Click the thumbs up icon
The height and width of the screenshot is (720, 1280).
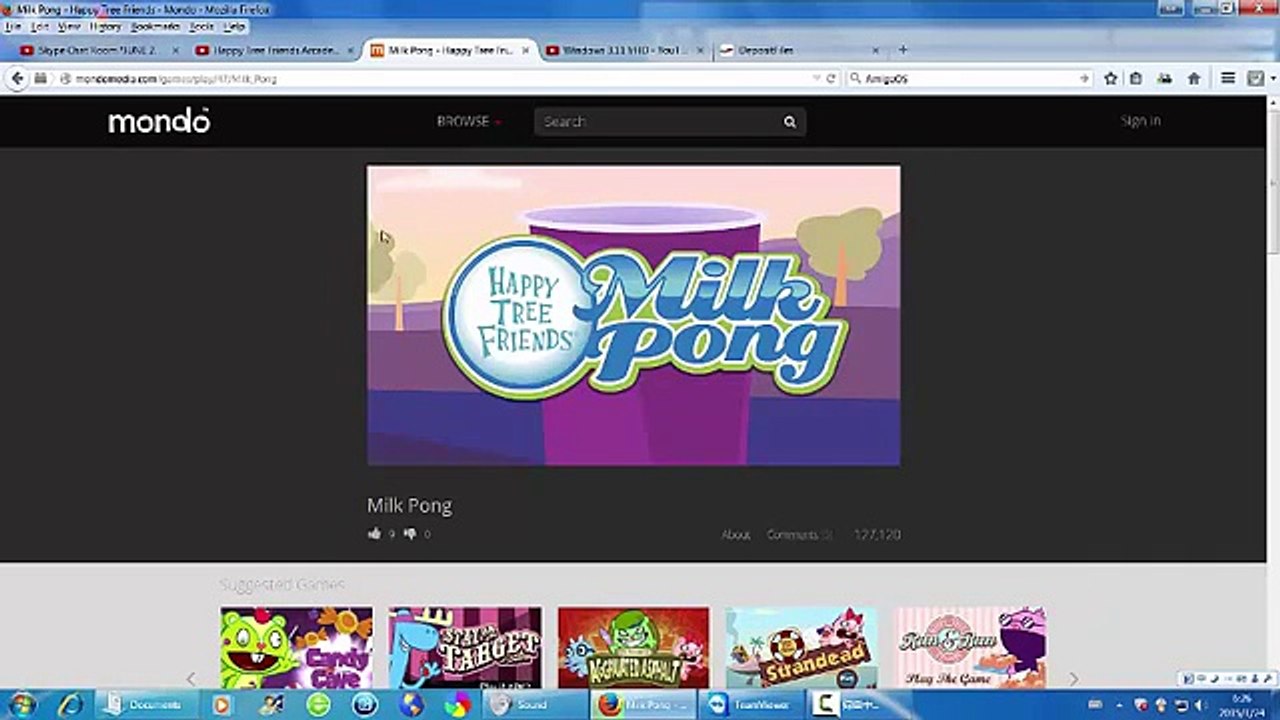pos(375,534)
